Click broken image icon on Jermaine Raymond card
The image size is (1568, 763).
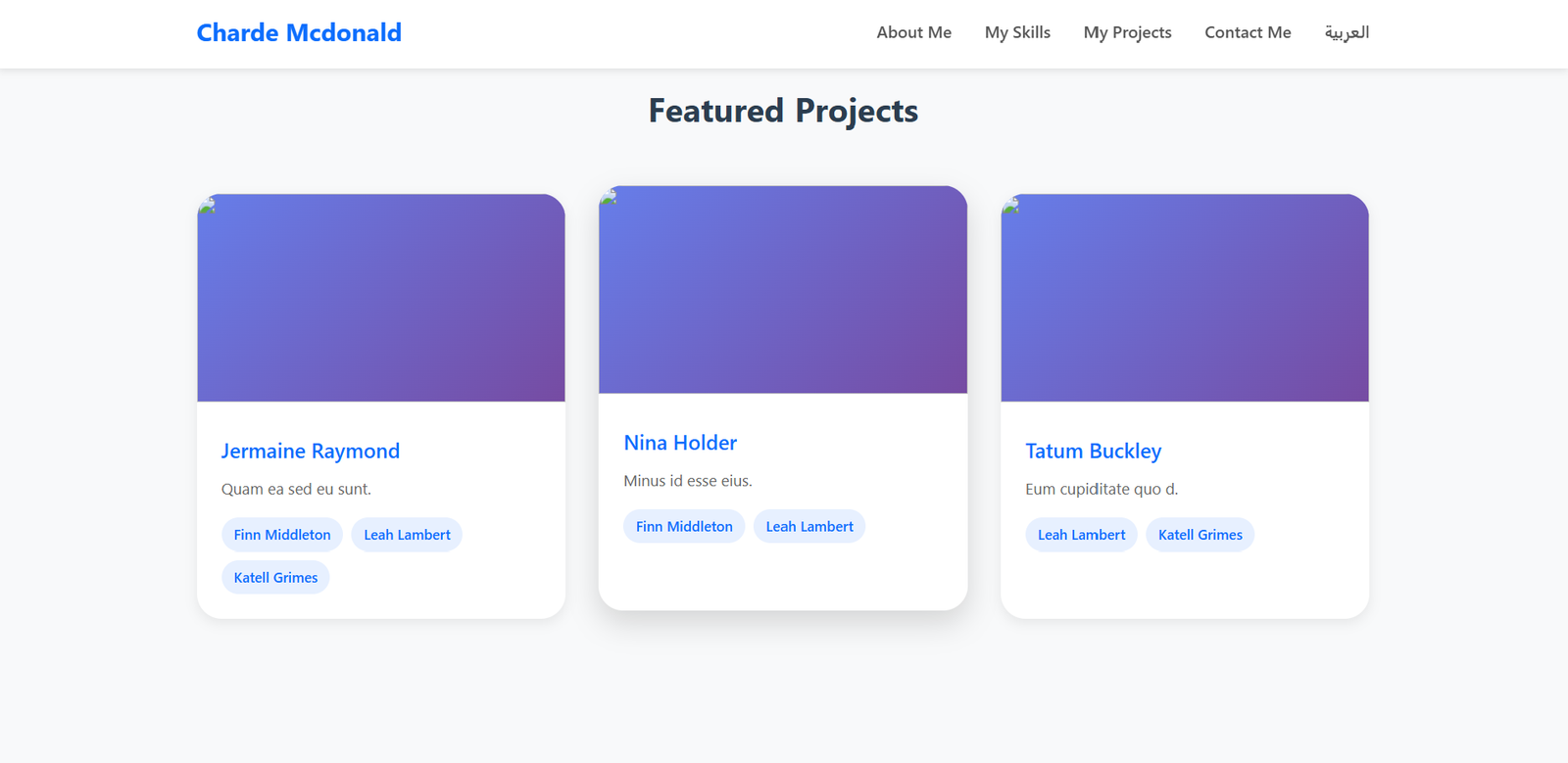pyautogui.click(x=207, y=205)
